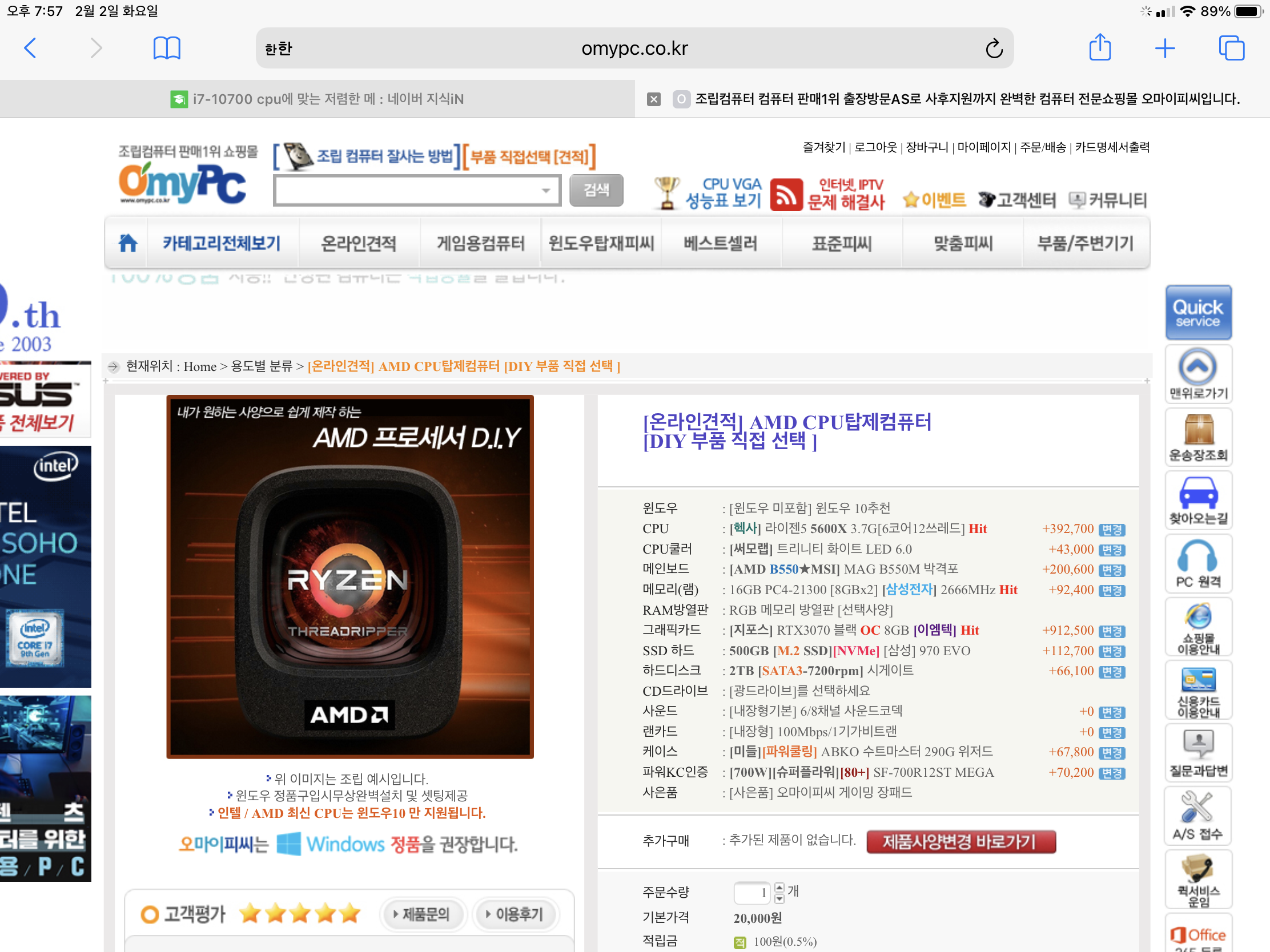This screenshot has width=1270, height=952.
Task: Show all Safari tabs overview
Action: point(1232,48)
